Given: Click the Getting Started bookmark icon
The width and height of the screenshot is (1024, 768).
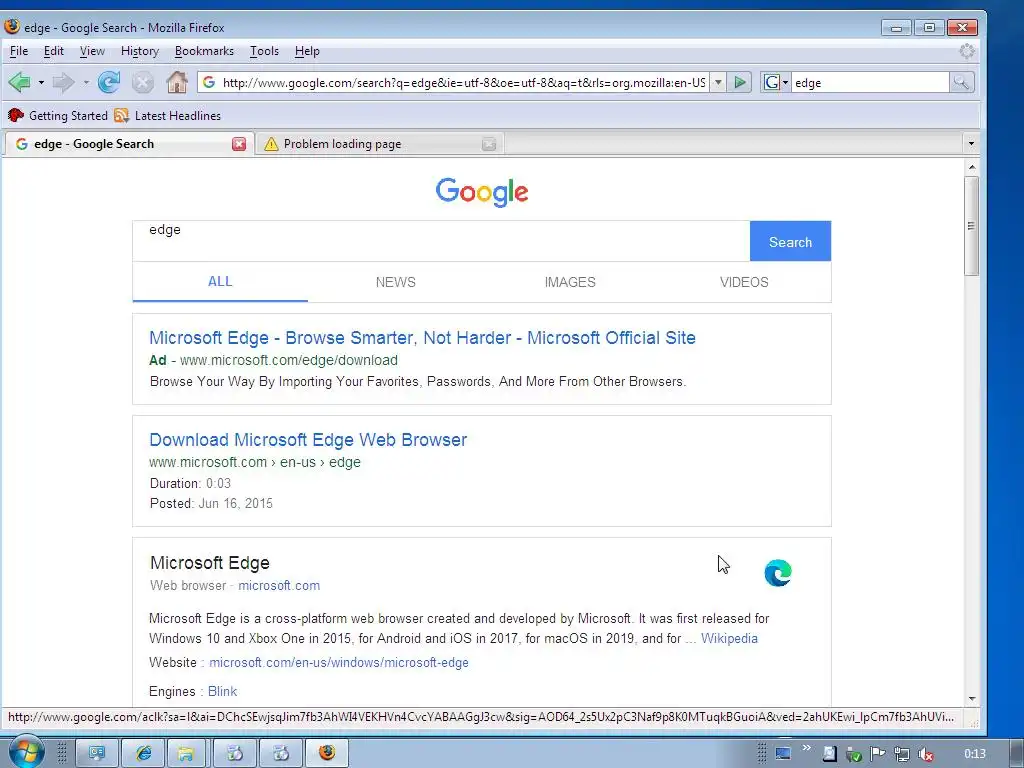Looking at the screenshot, I should [x=16, y=116].
